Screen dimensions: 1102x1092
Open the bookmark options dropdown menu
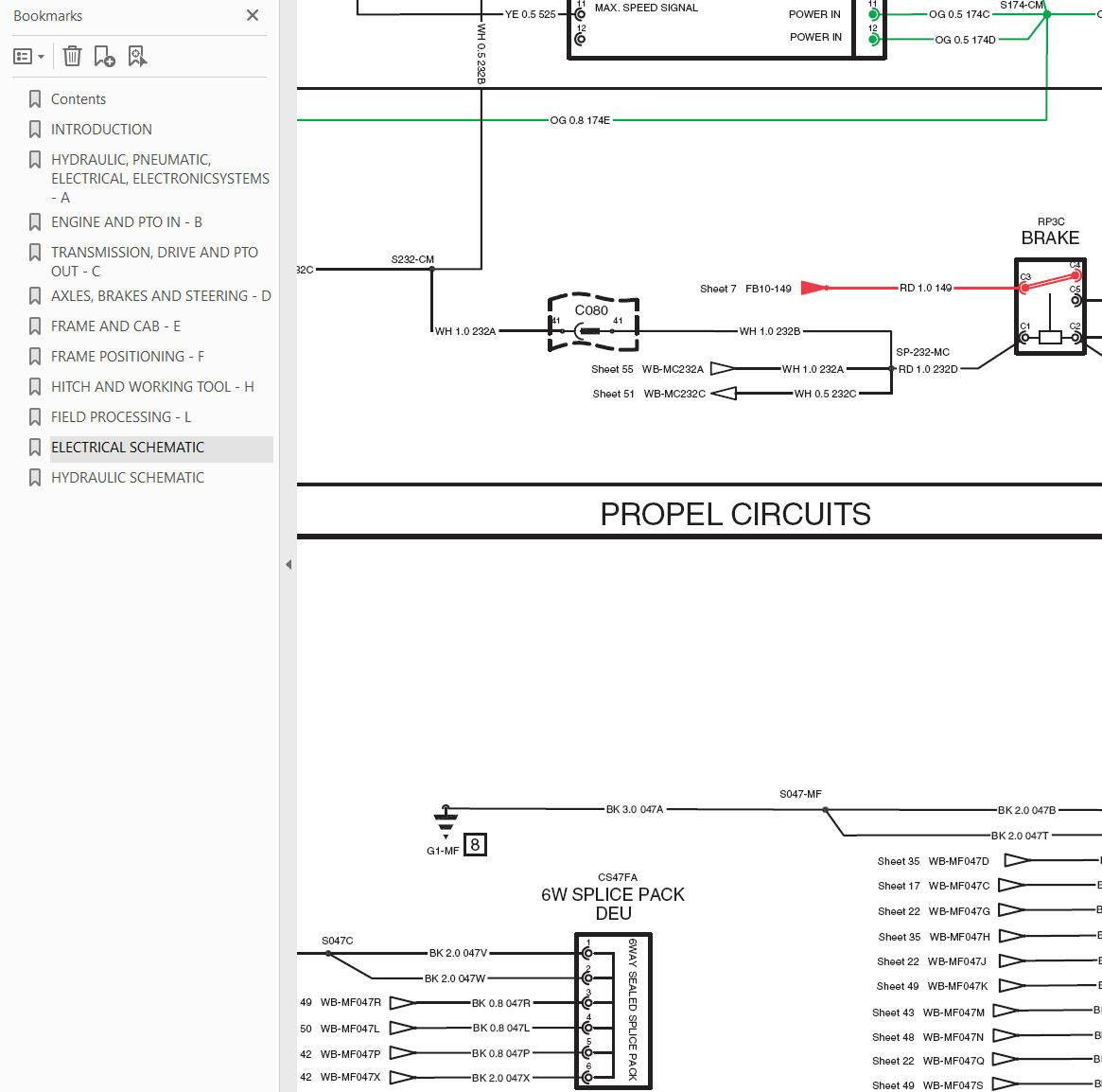click(28, 56)
